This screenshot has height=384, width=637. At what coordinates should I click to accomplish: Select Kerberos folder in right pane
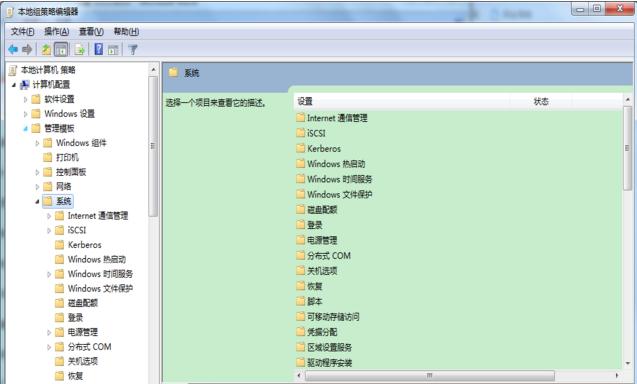click(x=318, y=148)
